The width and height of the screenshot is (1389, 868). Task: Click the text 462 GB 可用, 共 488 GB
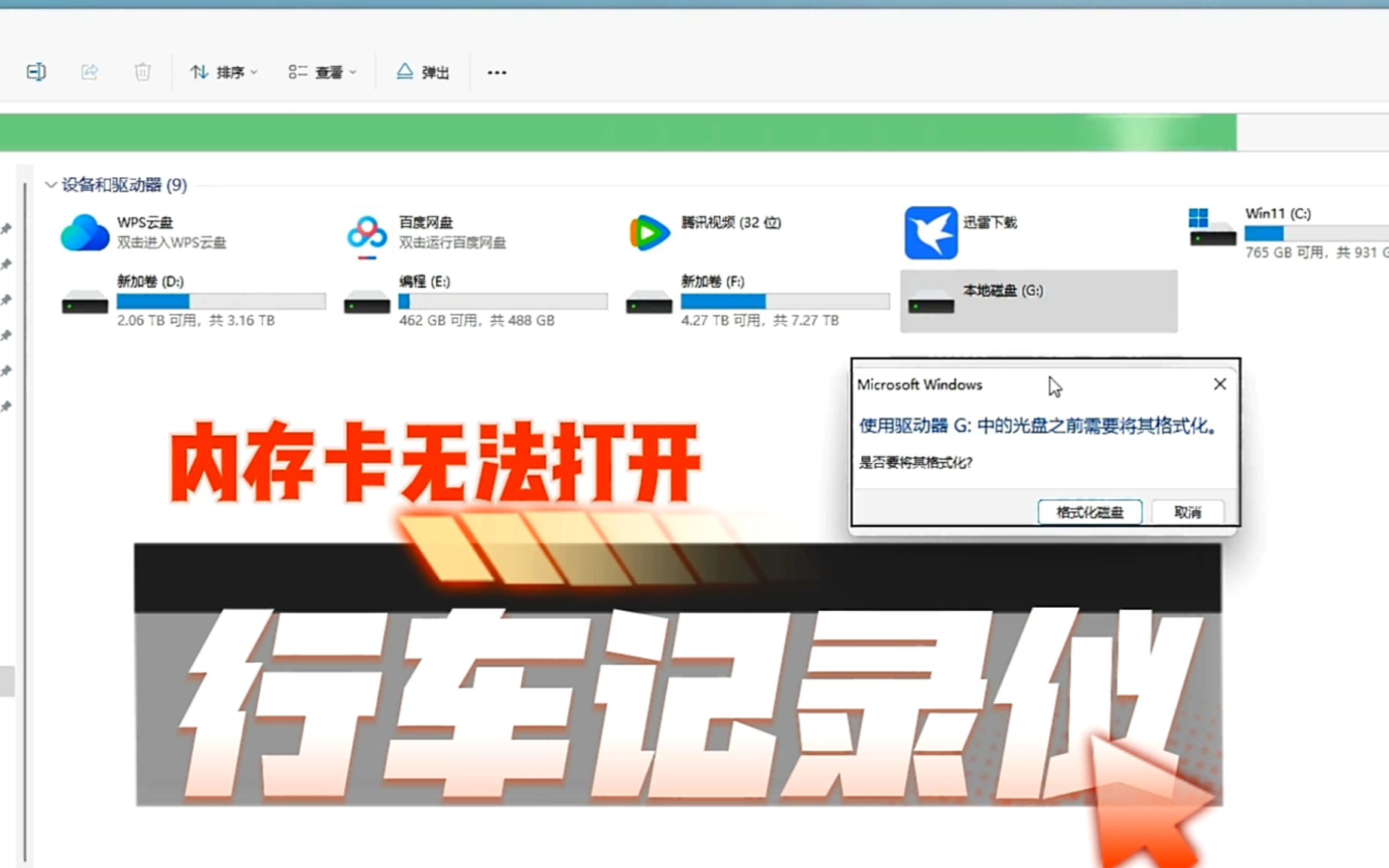tap(477, 321)
